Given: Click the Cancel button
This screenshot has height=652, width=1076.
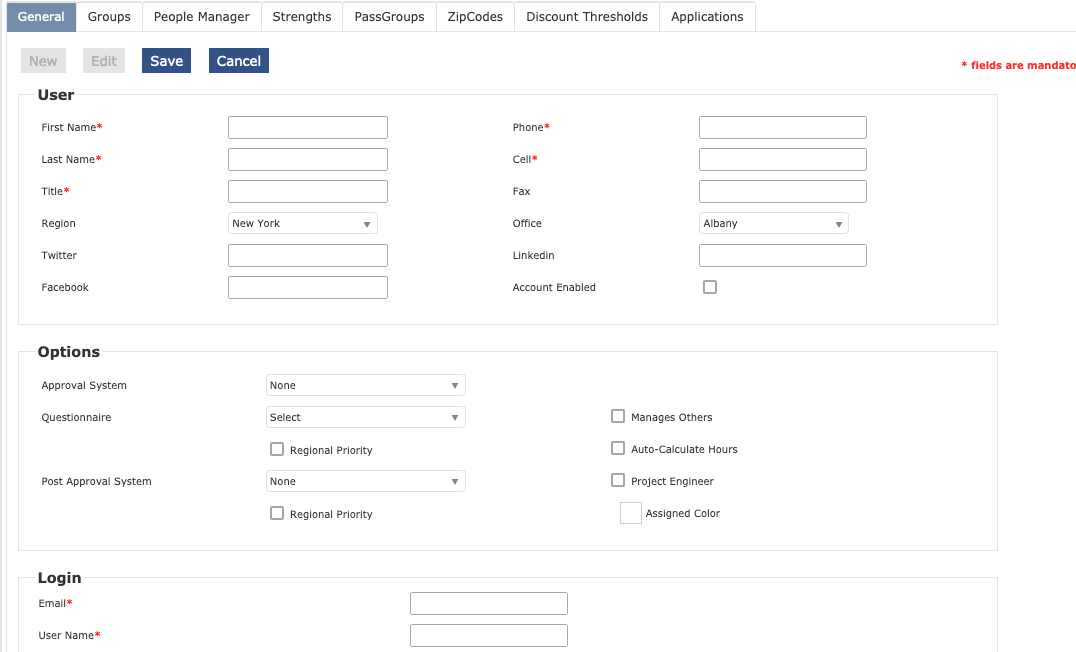Looking at the screenshot, I should [239, 60].
